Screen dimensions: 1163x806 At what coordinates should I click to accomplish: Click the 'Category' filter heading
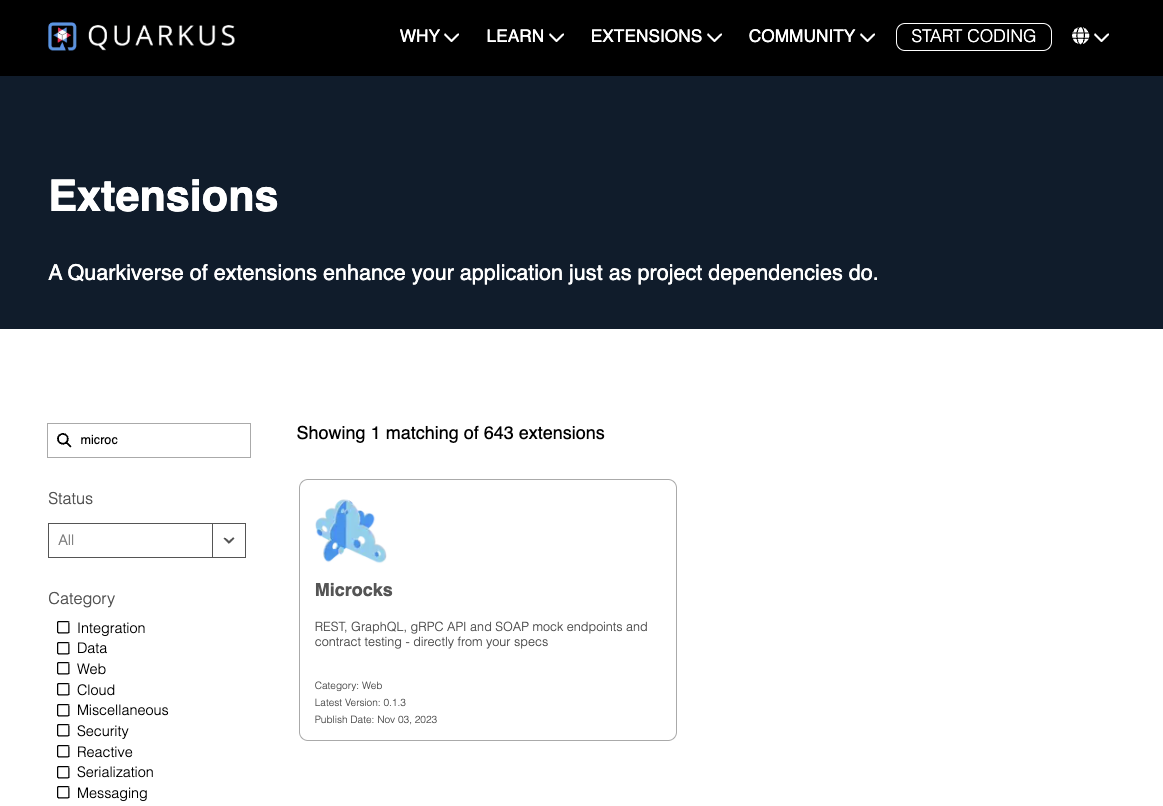click(82, 599)
